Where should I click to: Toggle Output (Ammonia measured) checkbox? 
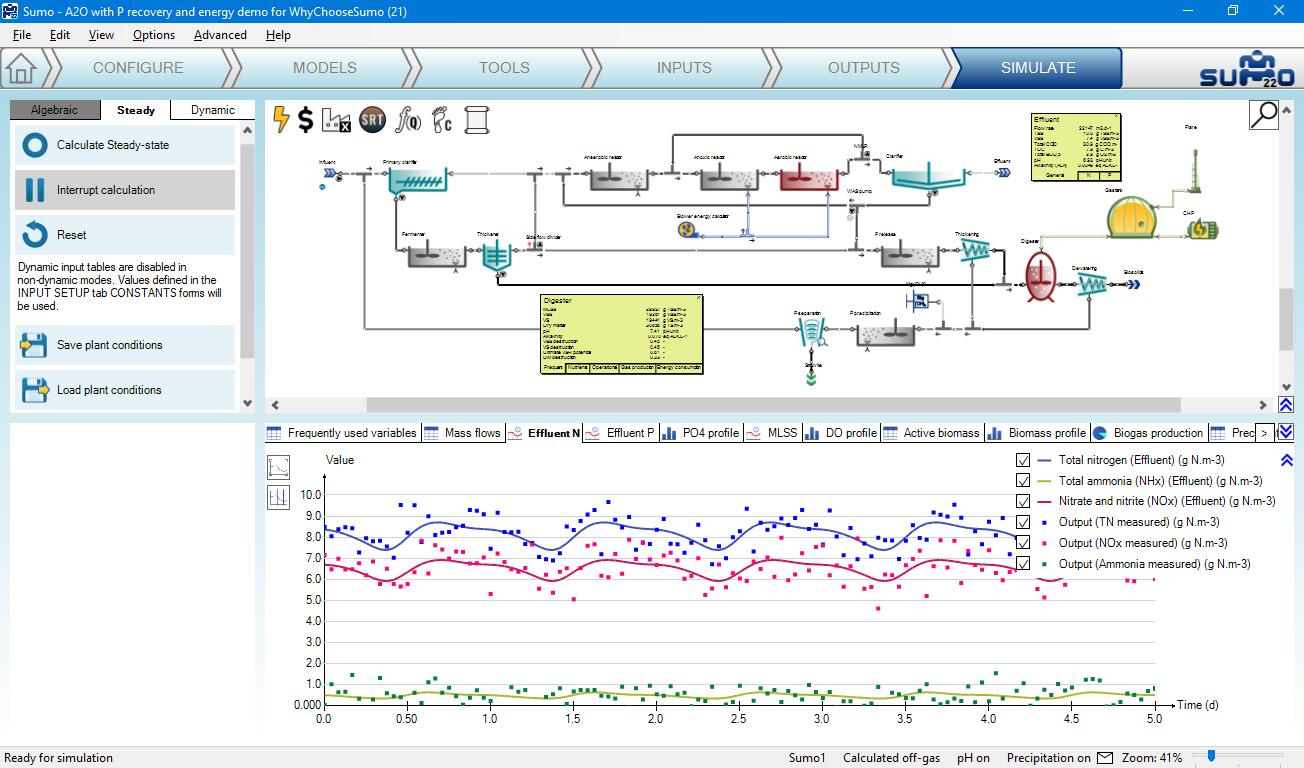(1023, 564)
